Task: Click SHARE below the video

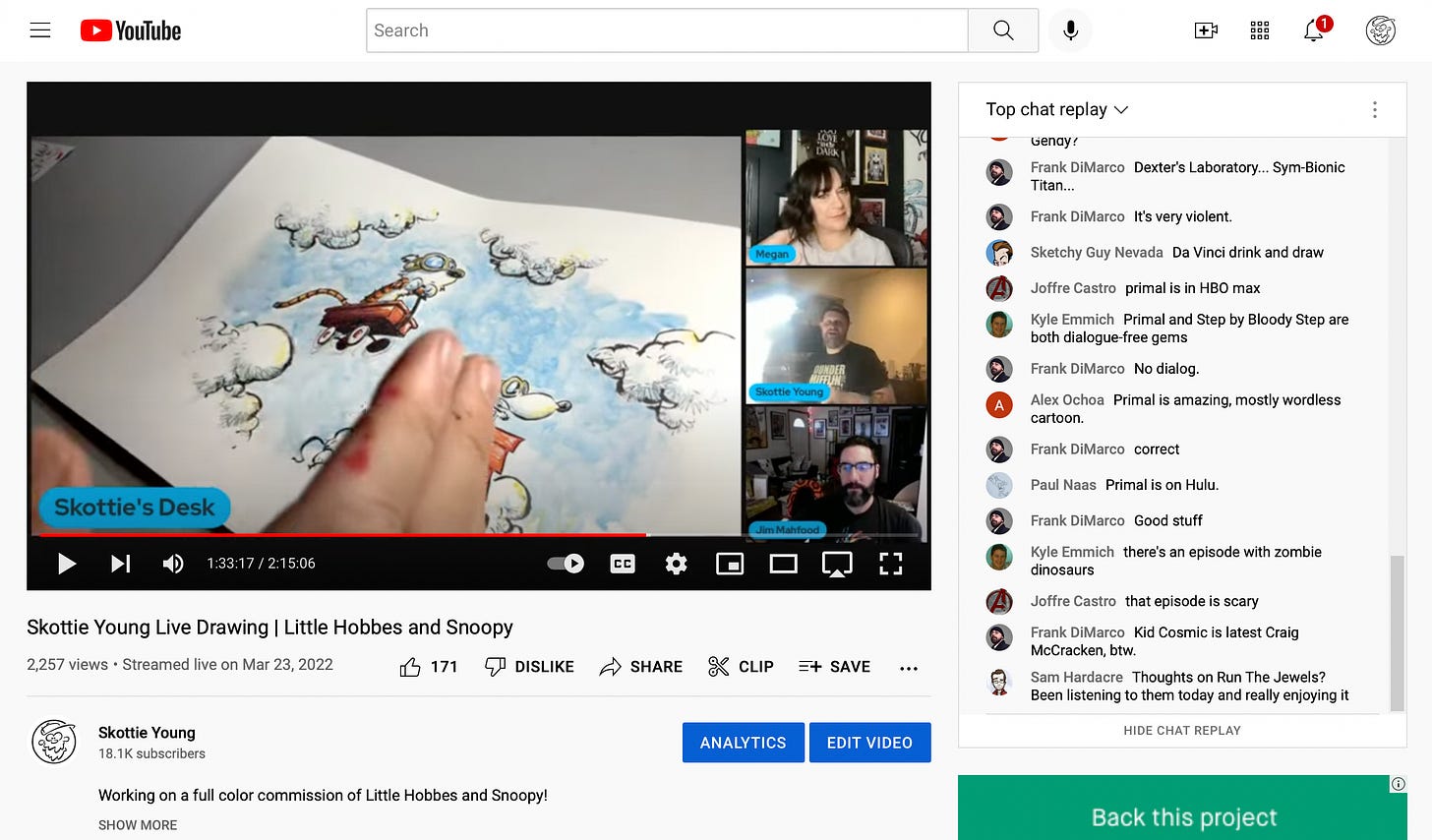Action: (x=641, y=667)
